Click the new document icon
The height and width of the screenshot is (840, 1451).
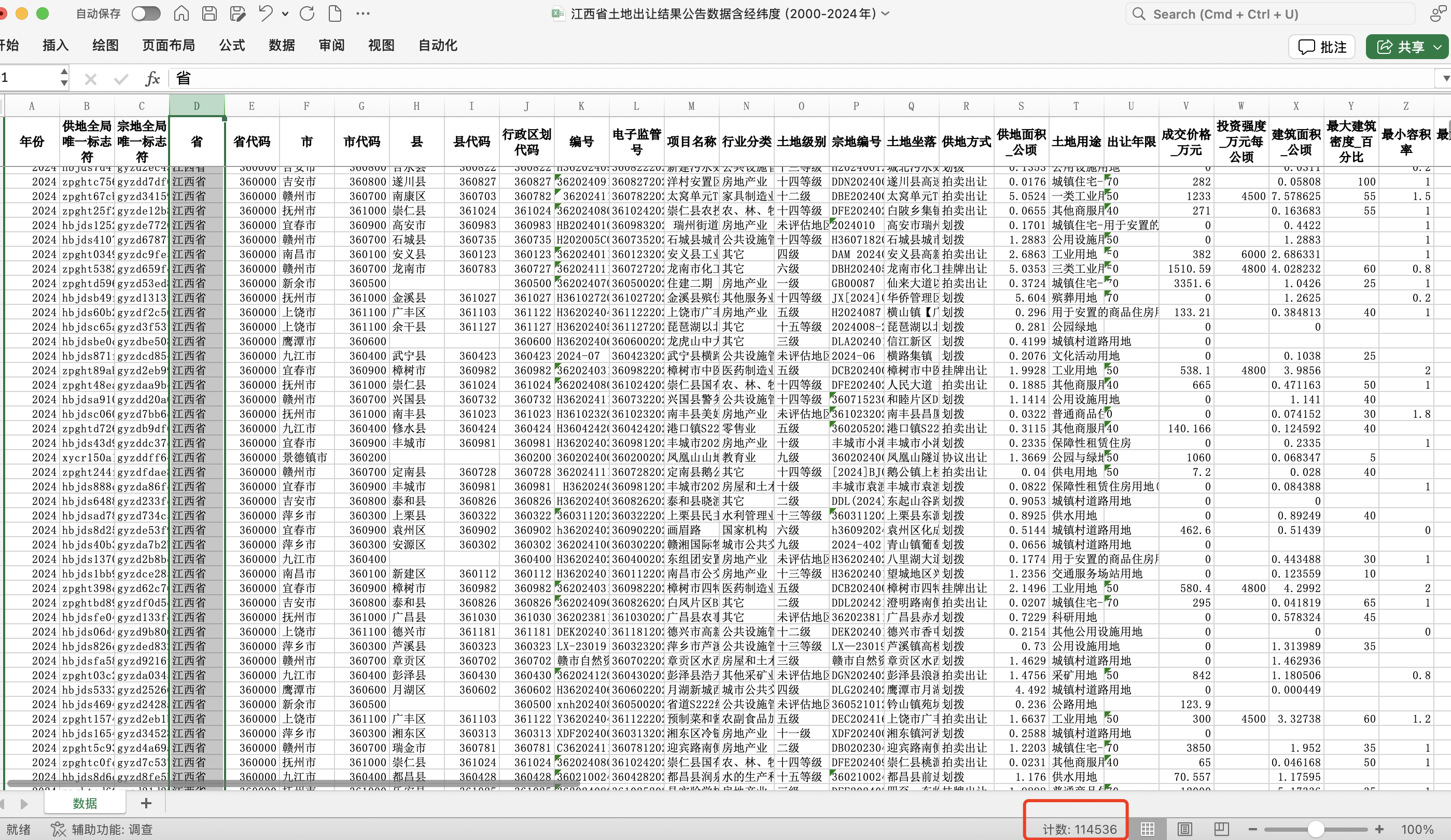334,14
